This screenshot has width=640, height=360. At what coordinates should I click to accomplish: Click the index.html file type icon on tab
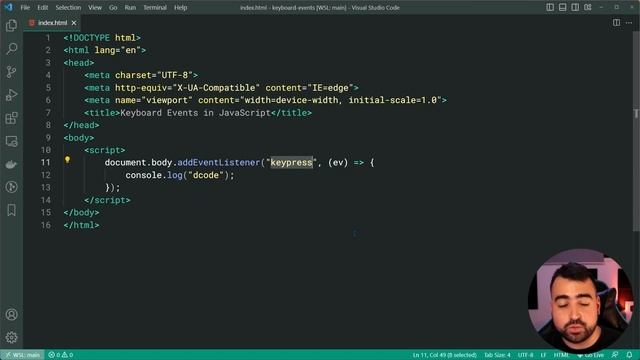32,23
